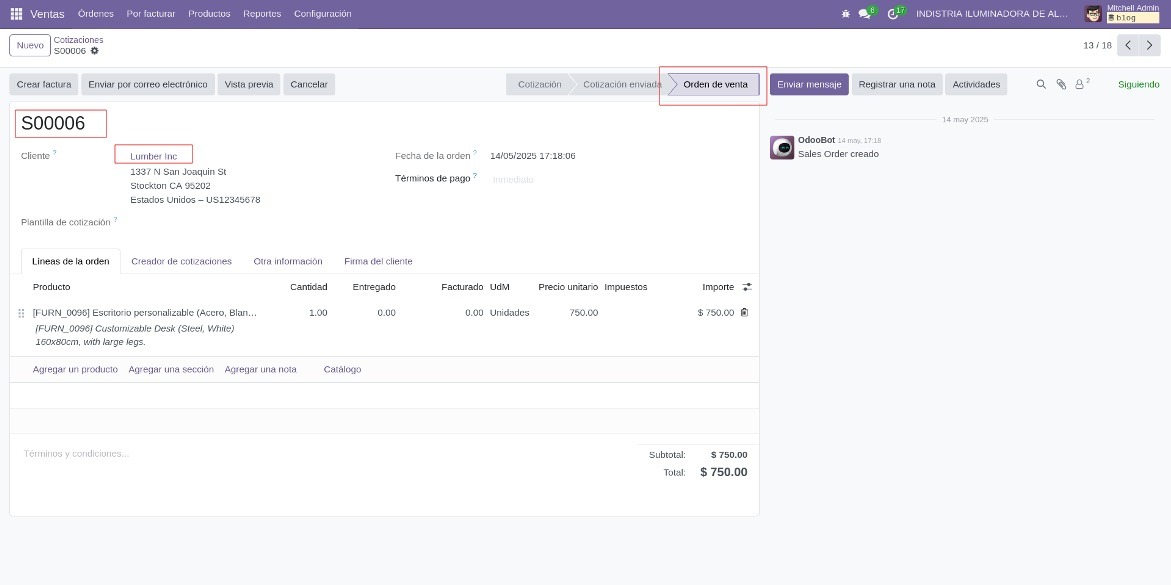Show followers person icon
The width and height of the screenshot is (1171, 585).
tap(1081, 84)
